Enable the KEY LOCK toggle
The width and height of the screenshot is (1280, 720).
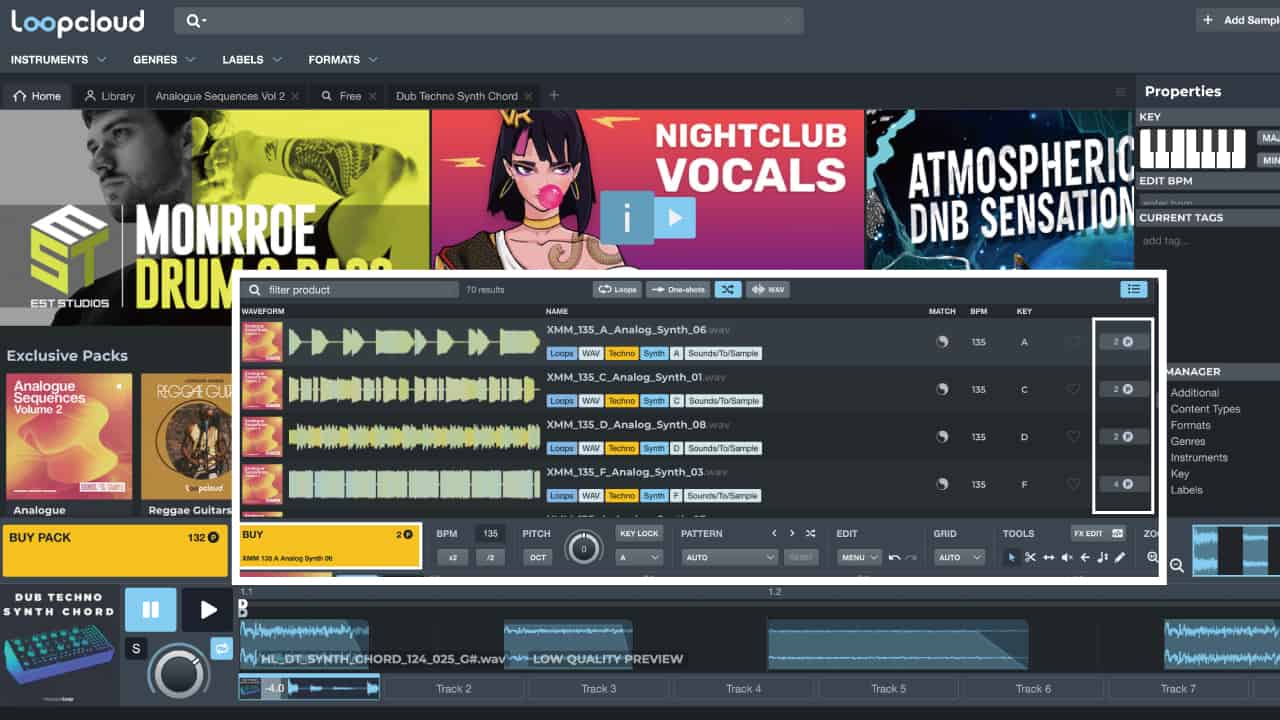pos(639,533)
